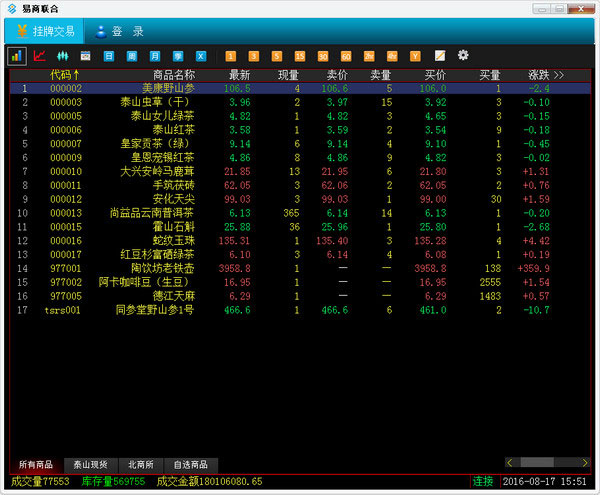Select 15-minute interval icon

[300, 56]
